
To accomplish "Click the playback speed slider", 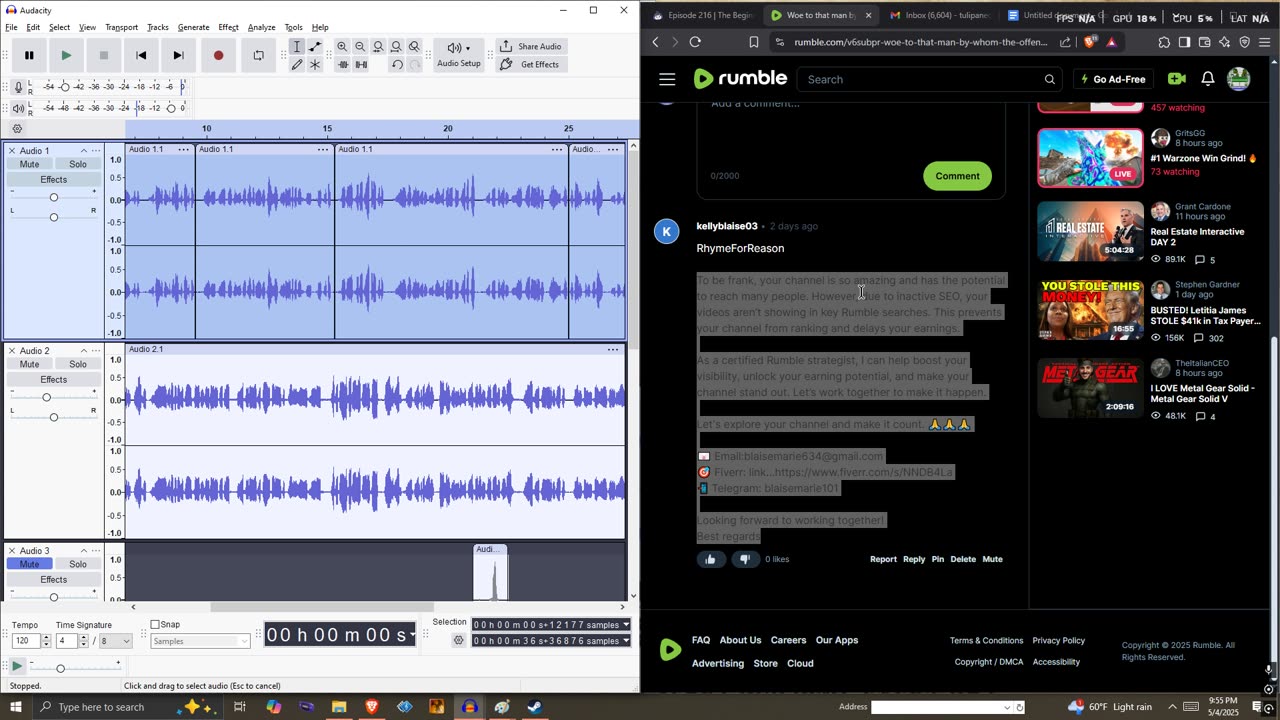I will (75, 667).
